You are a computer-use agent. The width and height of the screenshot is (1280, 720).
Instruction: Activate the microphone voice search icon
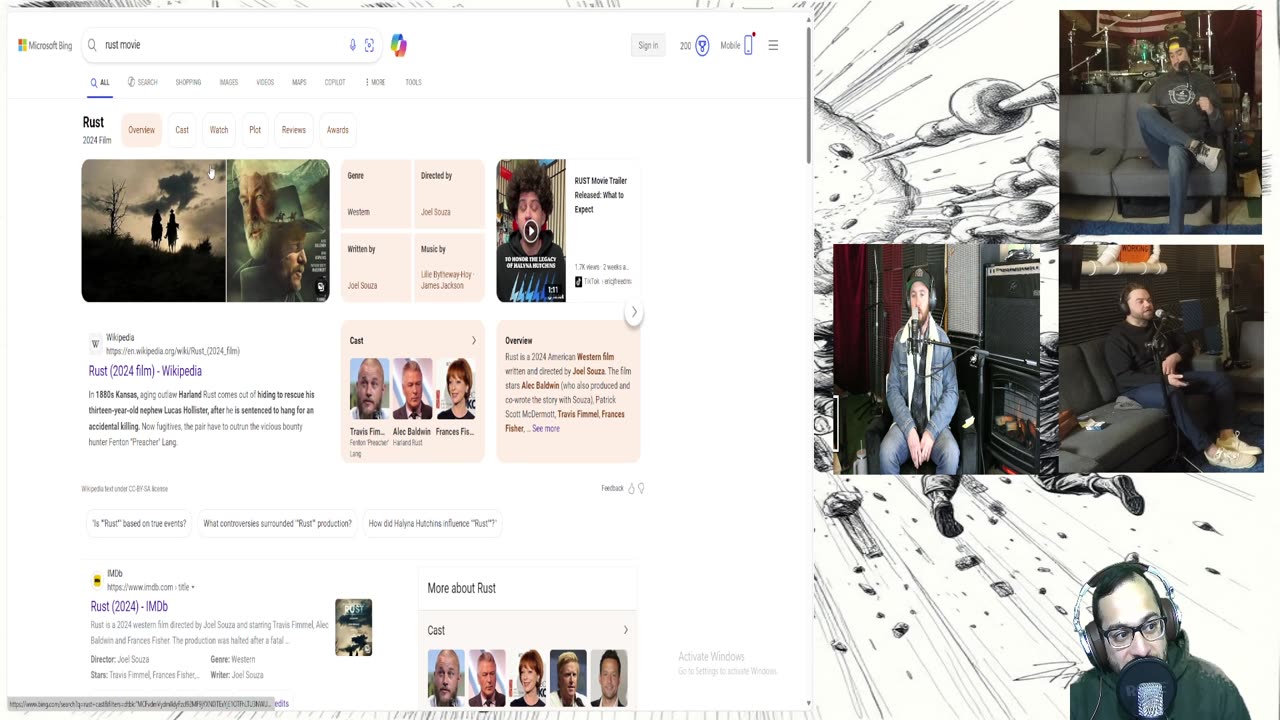pos(352,45)
